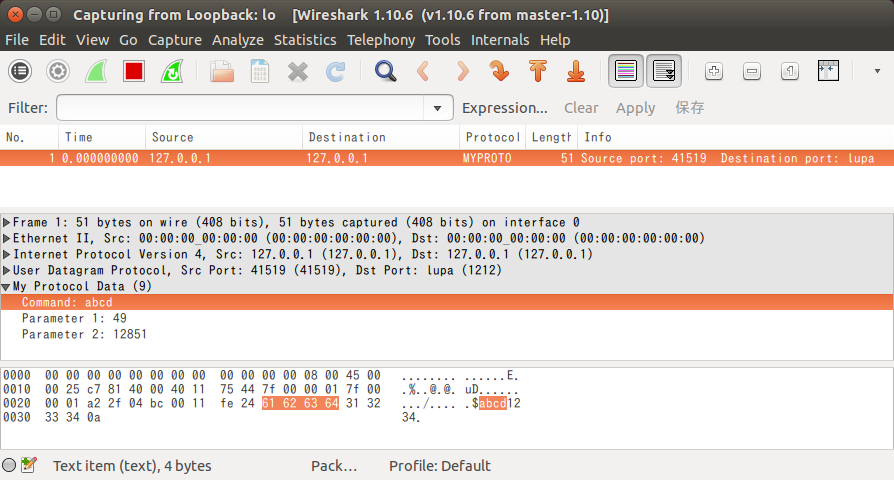Click the go to packet arrow icon
This screenshot has height=480, width=894.
click(x=500, y=71)
